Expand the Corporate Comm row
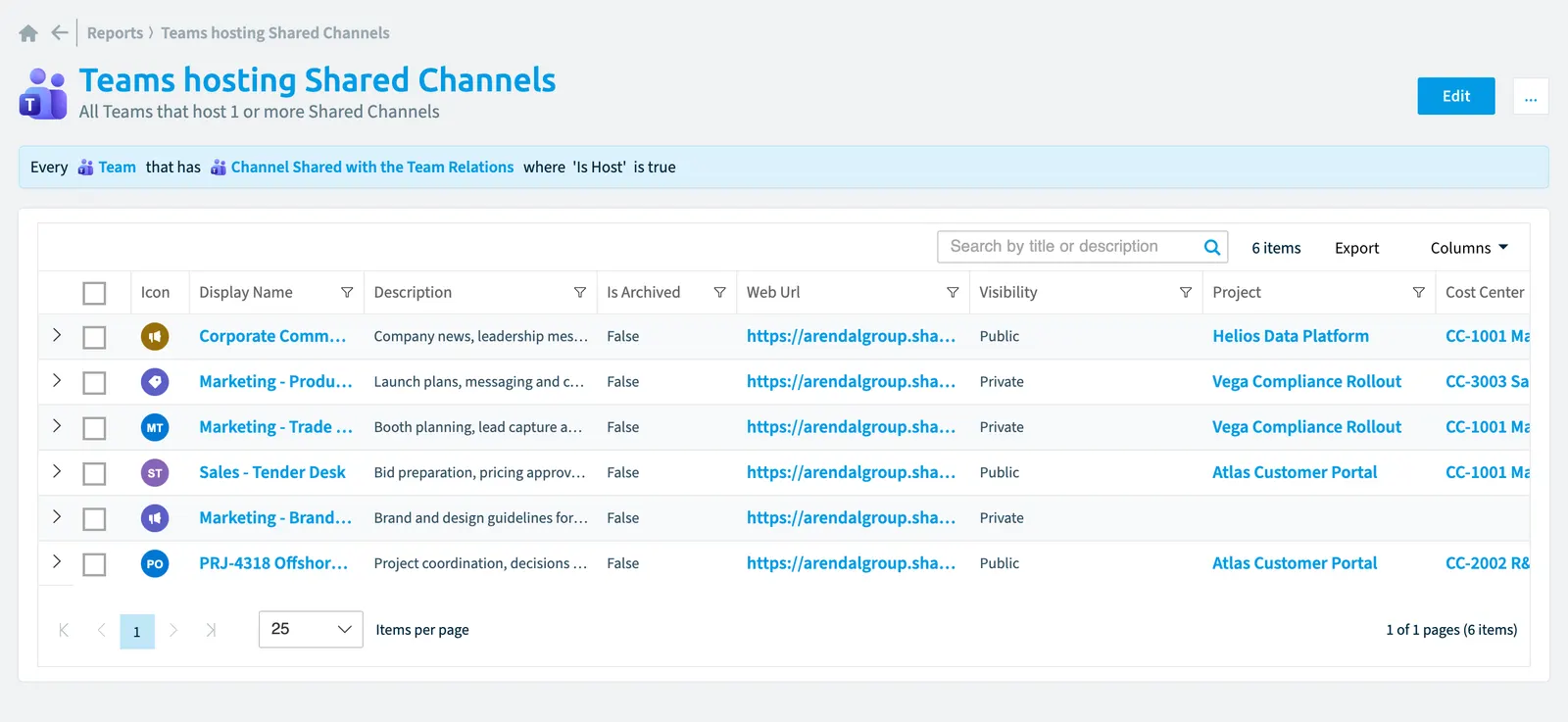Screen dimensions: 1568x722 pyautogui.click(x=57, y=335)
